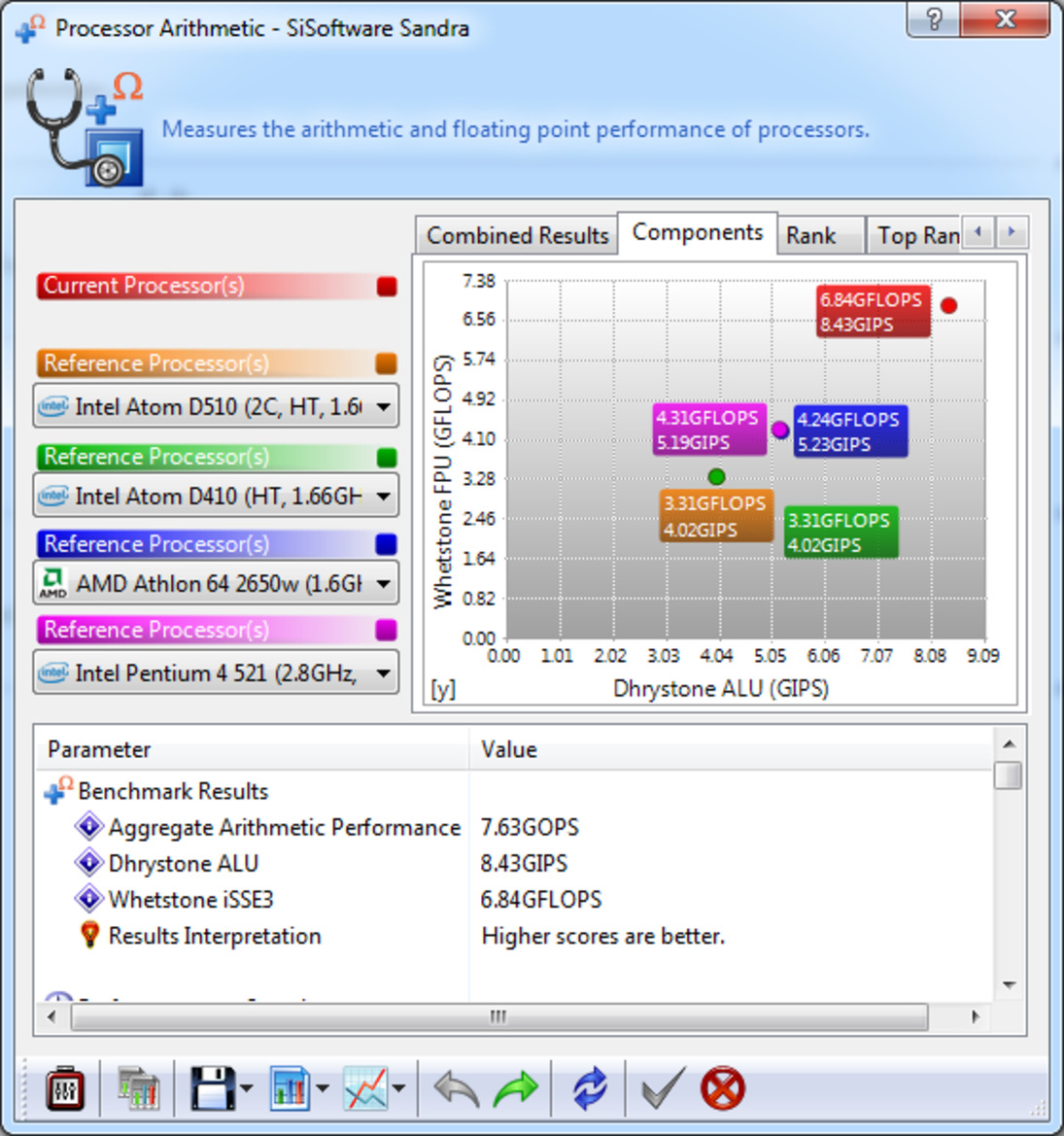
Task: Open the Intel Atom D410 processor dropdown
Action: point(216,497)
